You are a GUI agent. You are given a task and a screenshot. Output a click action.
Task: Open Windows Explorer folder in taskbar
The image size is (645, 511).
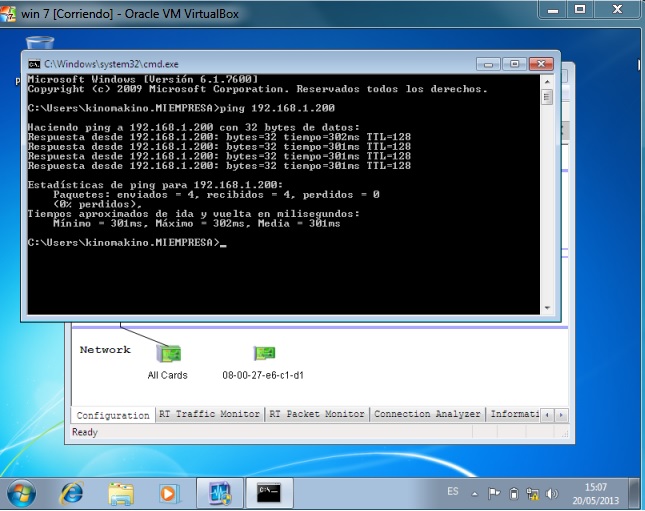click(121, 494)
